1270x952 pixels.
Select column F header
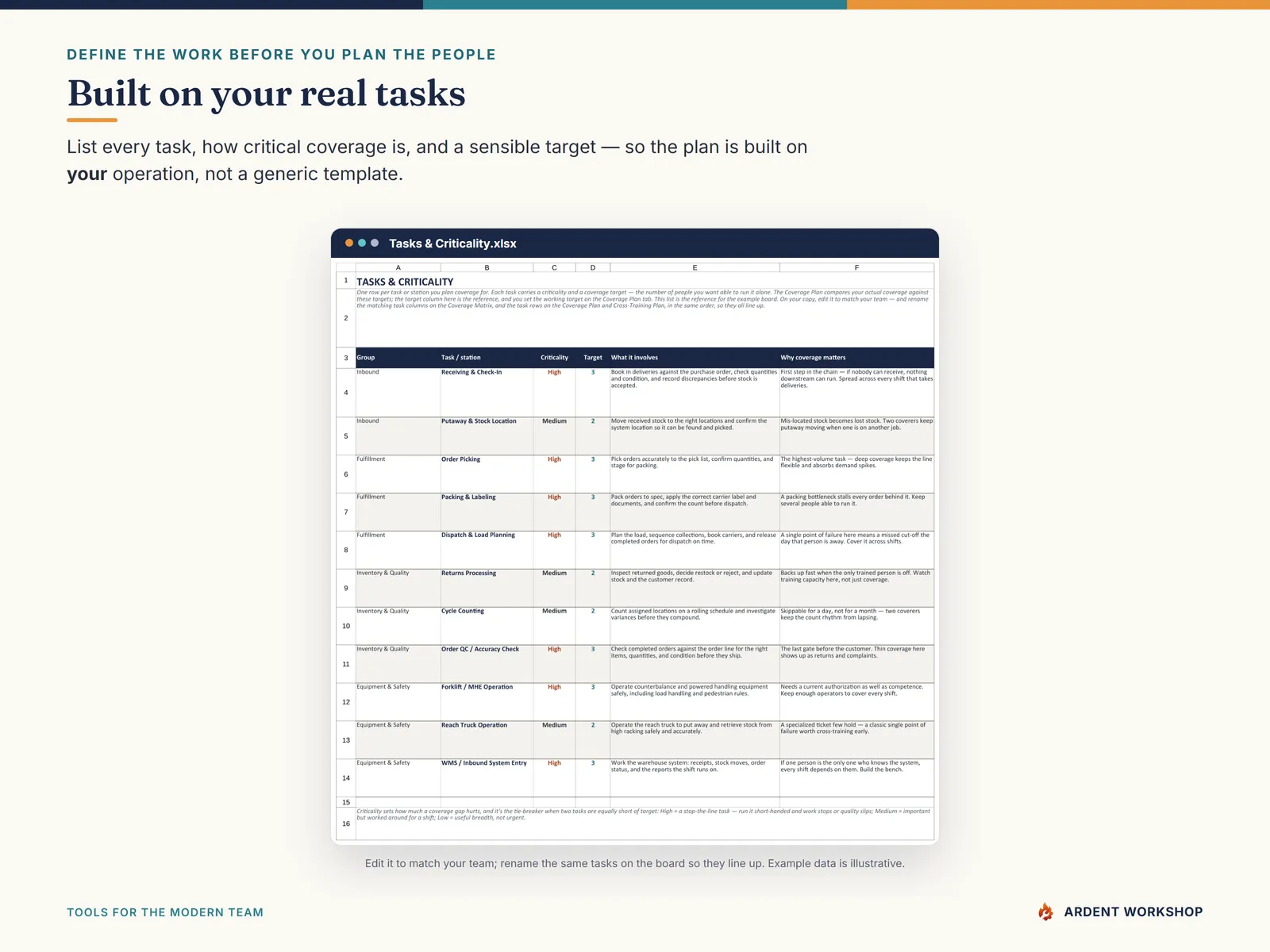click(x=856, y=267)
